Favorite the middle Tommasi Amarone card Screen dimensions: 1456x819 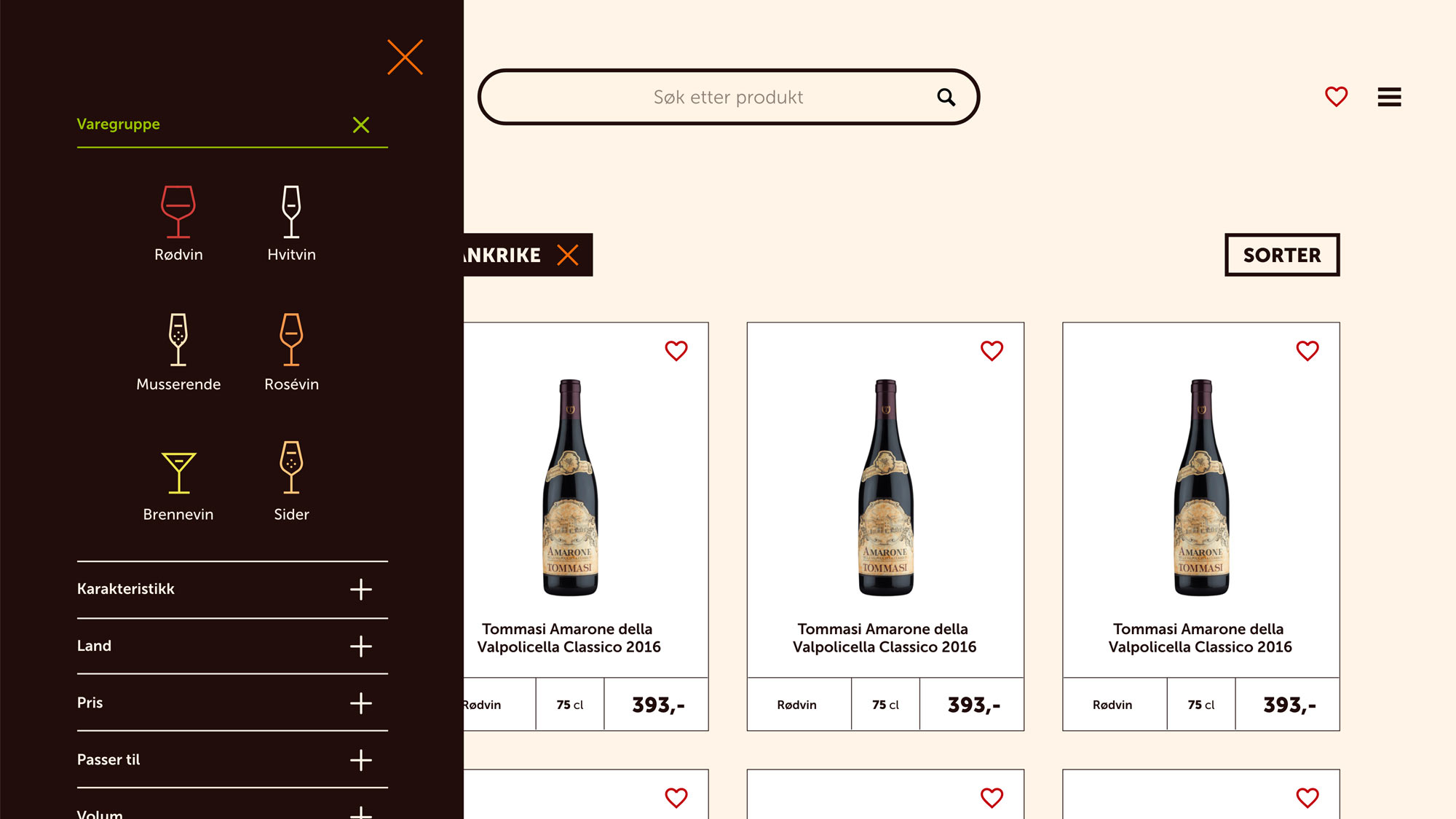pos(992,351)
